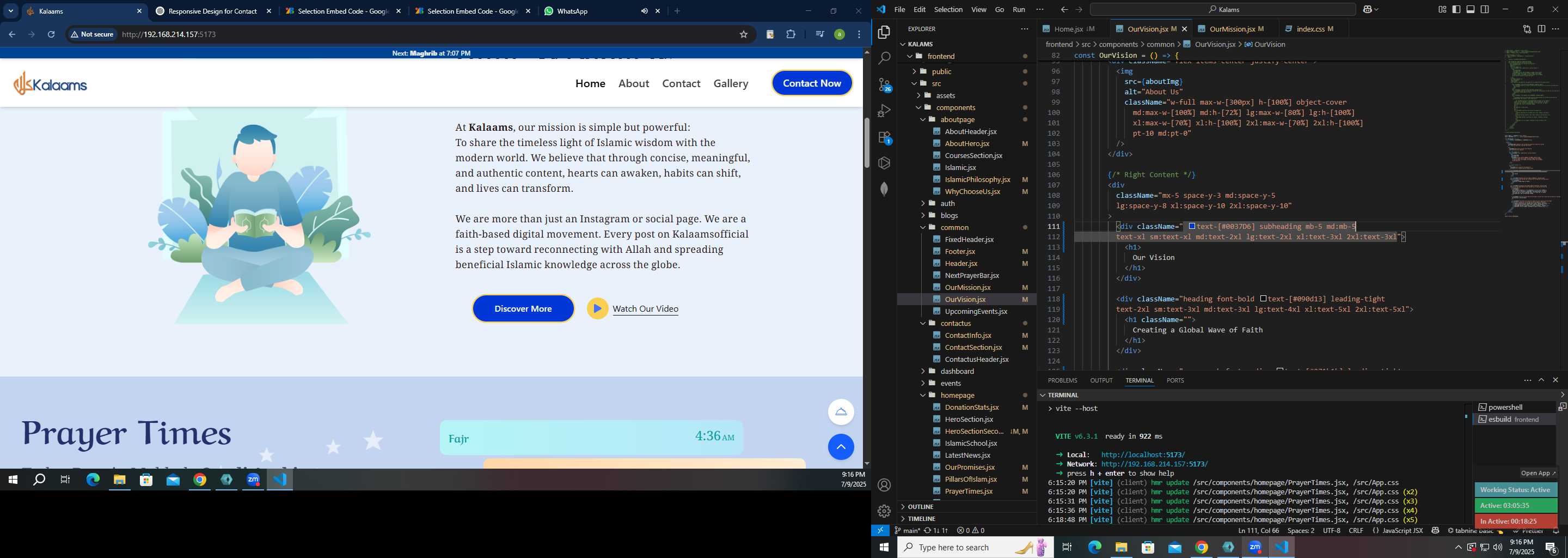1568x558 pixels.
Task: Toggle the bottom panel in VS Code
Action: click(1471, 9)
